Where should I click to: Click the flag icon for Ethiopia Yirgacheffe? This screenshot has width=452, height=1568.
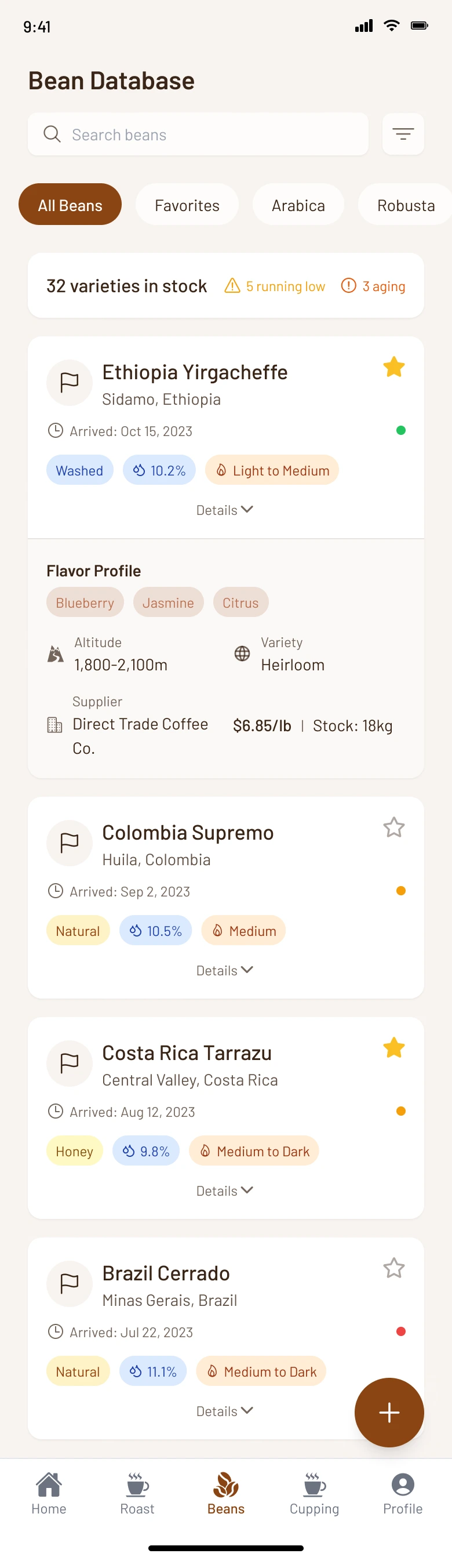pos(70,382)
